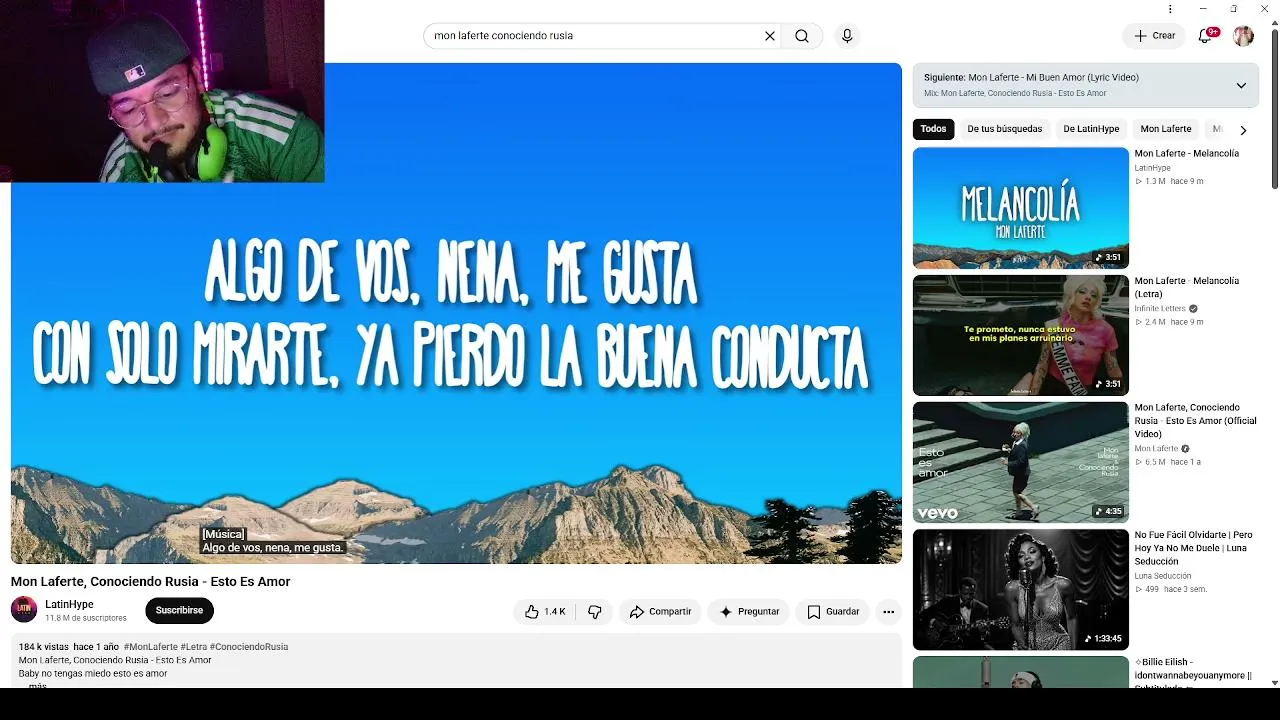Start voice search with microphone
Viewport: 1280px width, 720px height.
[847, 36]
